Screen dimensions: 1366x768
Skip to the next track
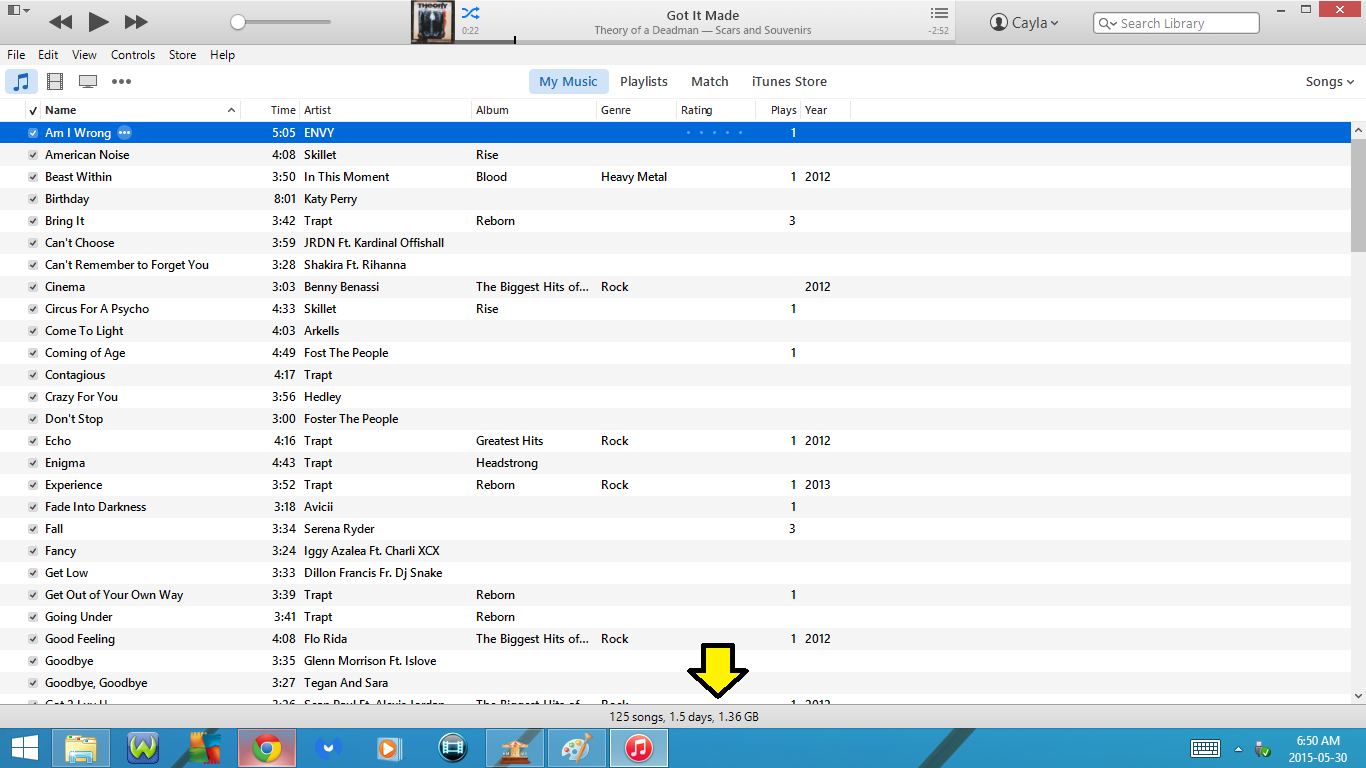[x=136, y=22]
